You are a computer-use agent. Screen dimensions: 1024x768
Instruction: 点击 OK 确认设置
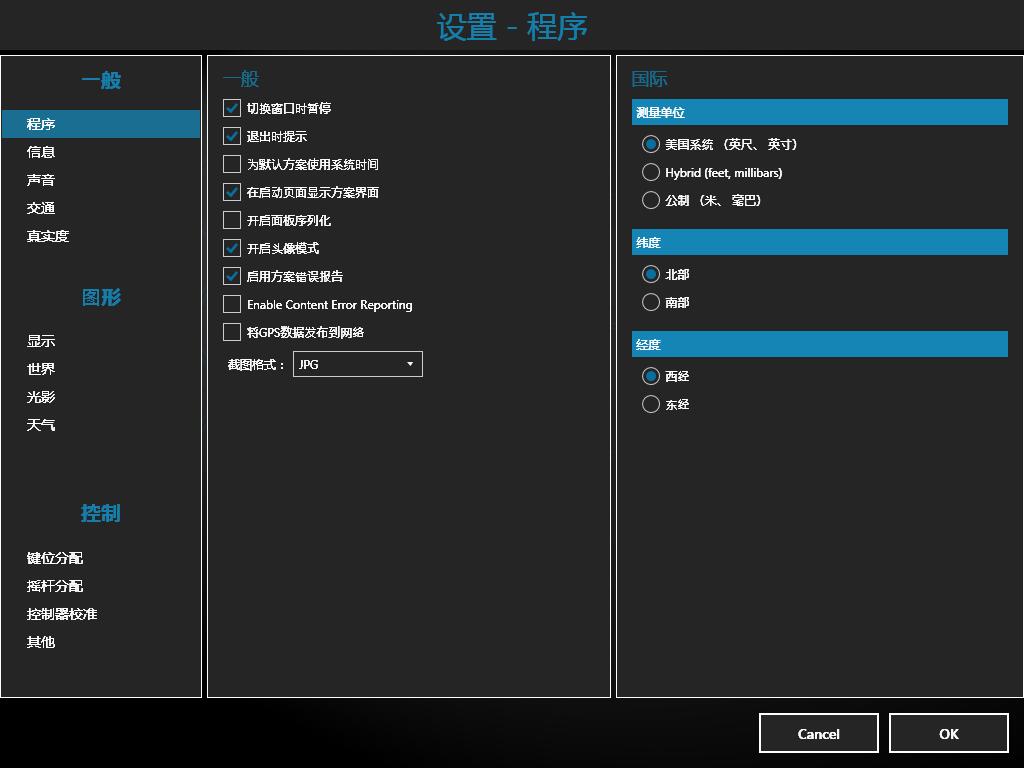pyautogui.click(x=948, y=733)
